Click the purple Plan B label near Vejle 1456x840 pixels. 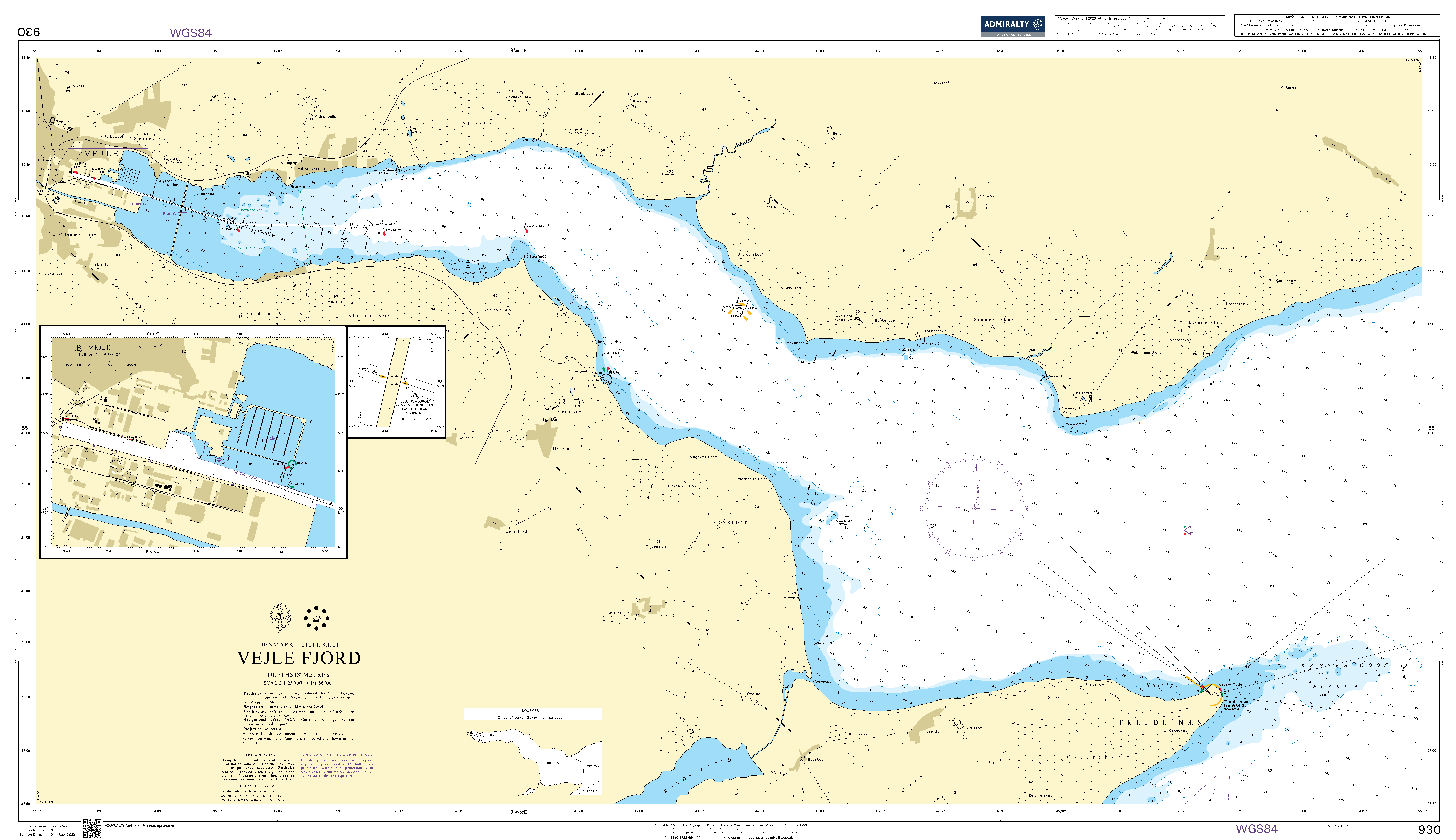point(138,204)
